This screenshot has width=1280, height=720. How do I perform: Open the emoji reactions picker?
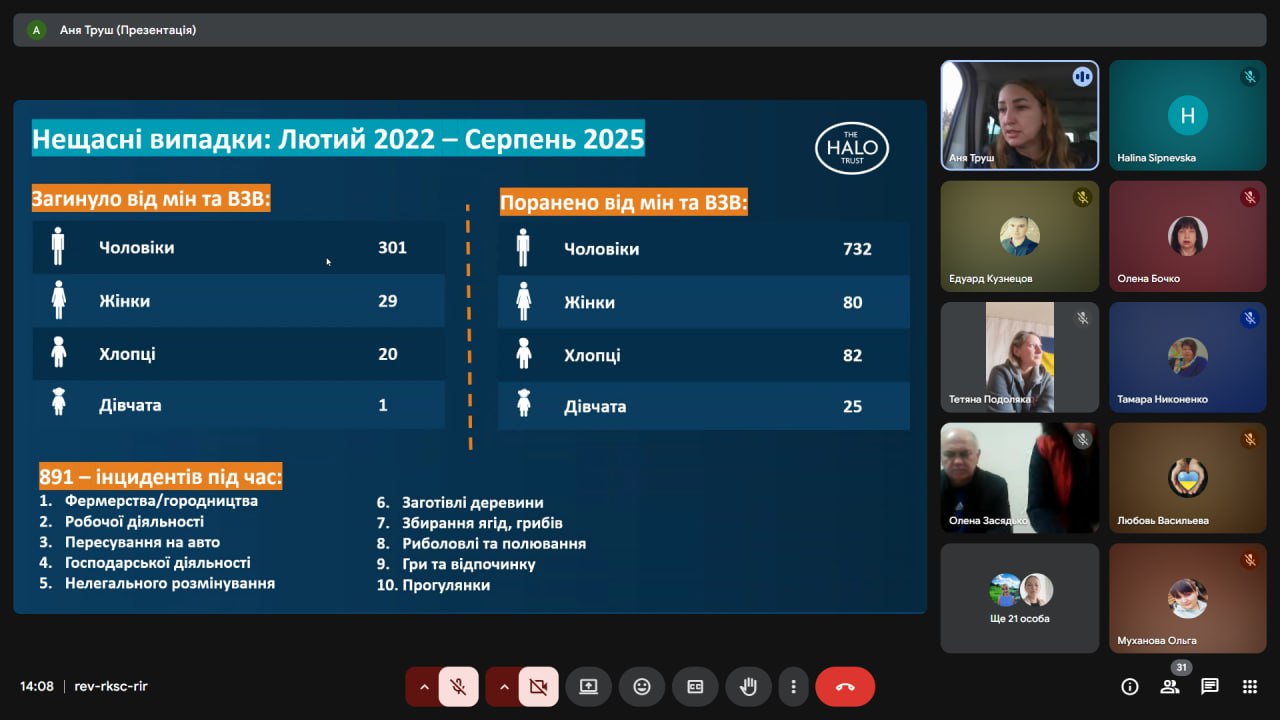(642, 687)
